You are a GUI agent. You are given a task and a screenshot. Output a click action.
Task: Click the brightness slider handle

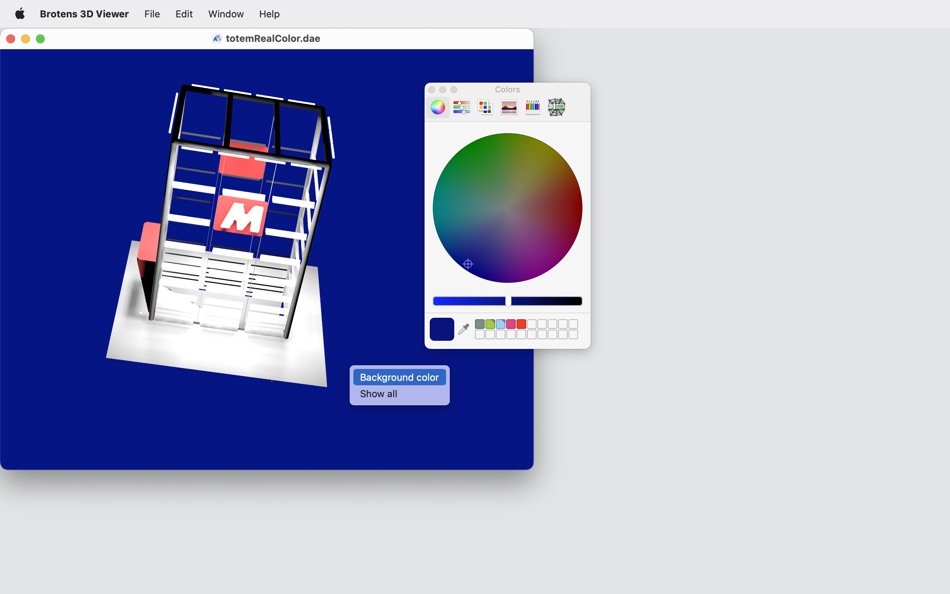[x=508, y=301]
